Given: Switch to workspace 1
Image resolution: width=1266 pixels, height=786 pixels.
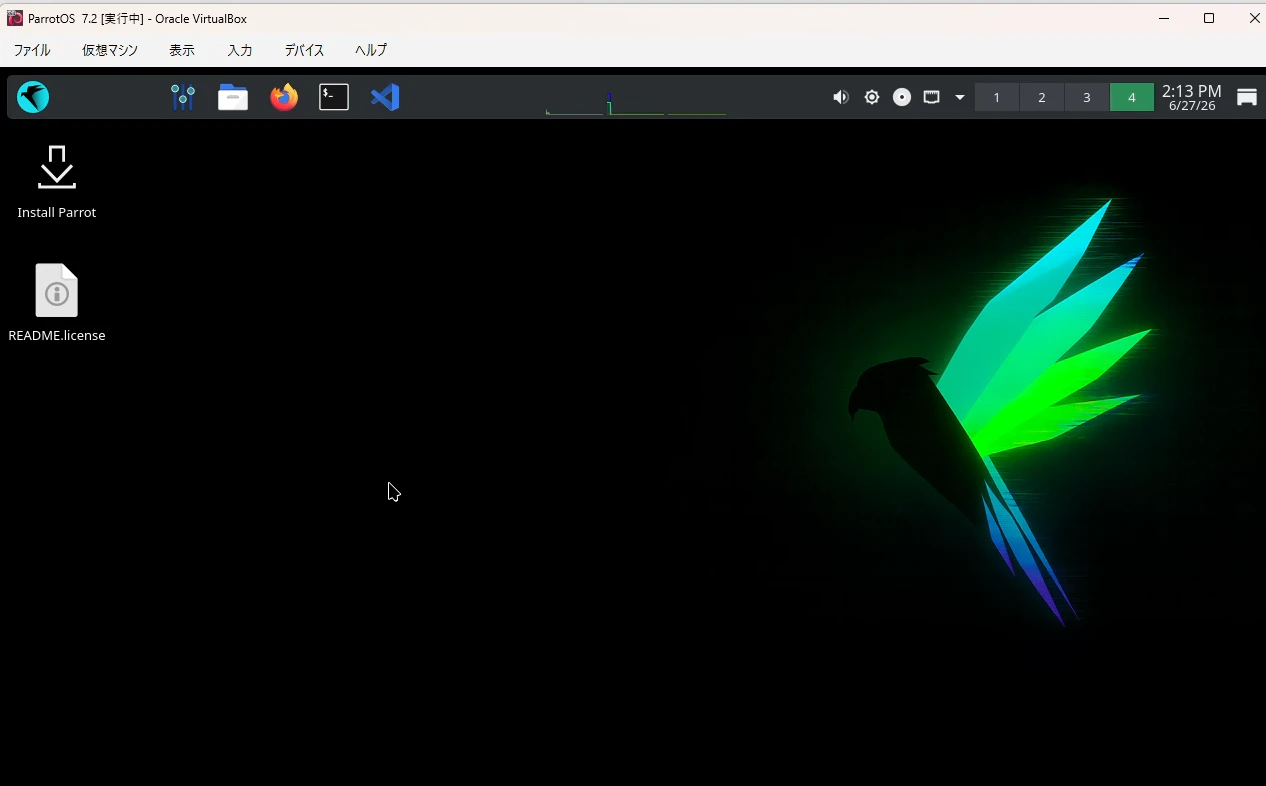Looking at the screenshot, I should [x=996, y=97].
